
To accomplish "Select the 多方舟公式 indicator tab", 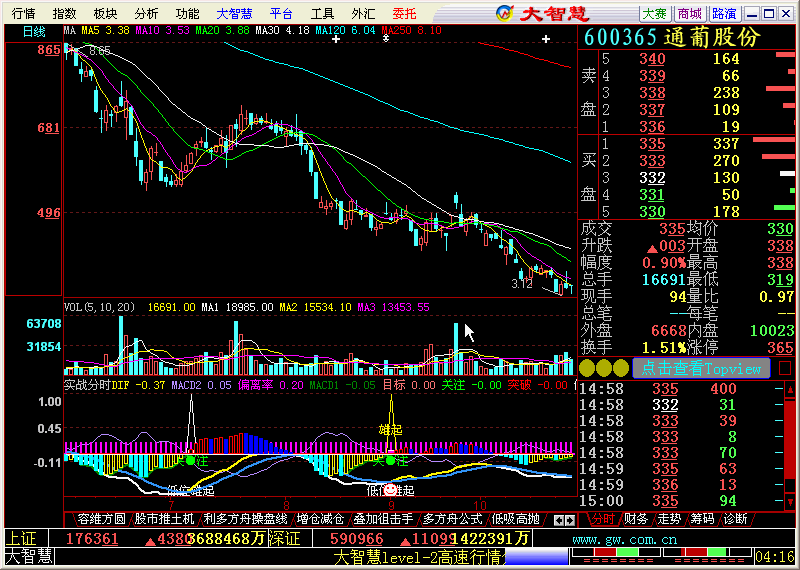I will pos(452,519).
